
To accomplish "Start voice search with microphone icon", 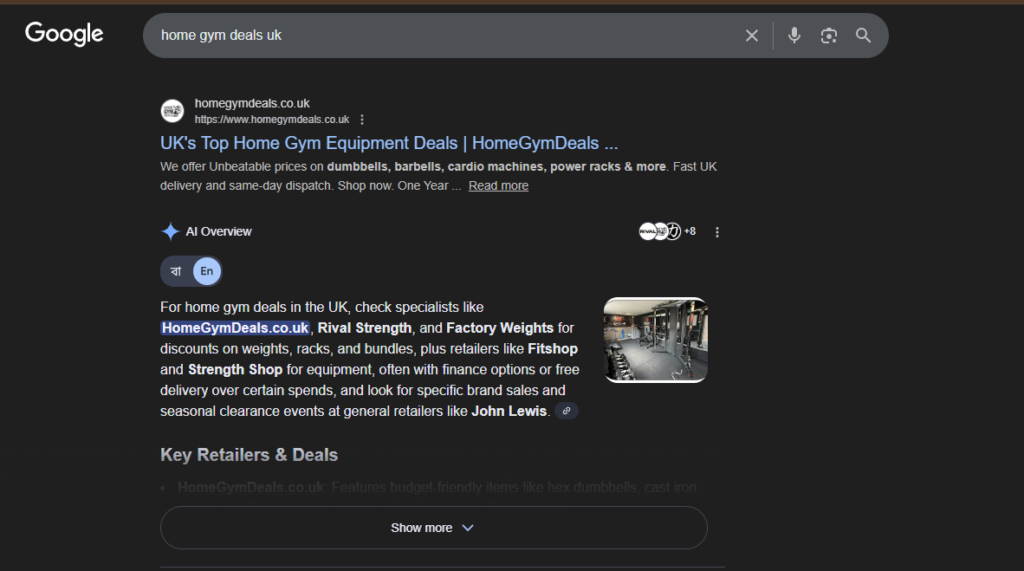I will coord(794,35).
